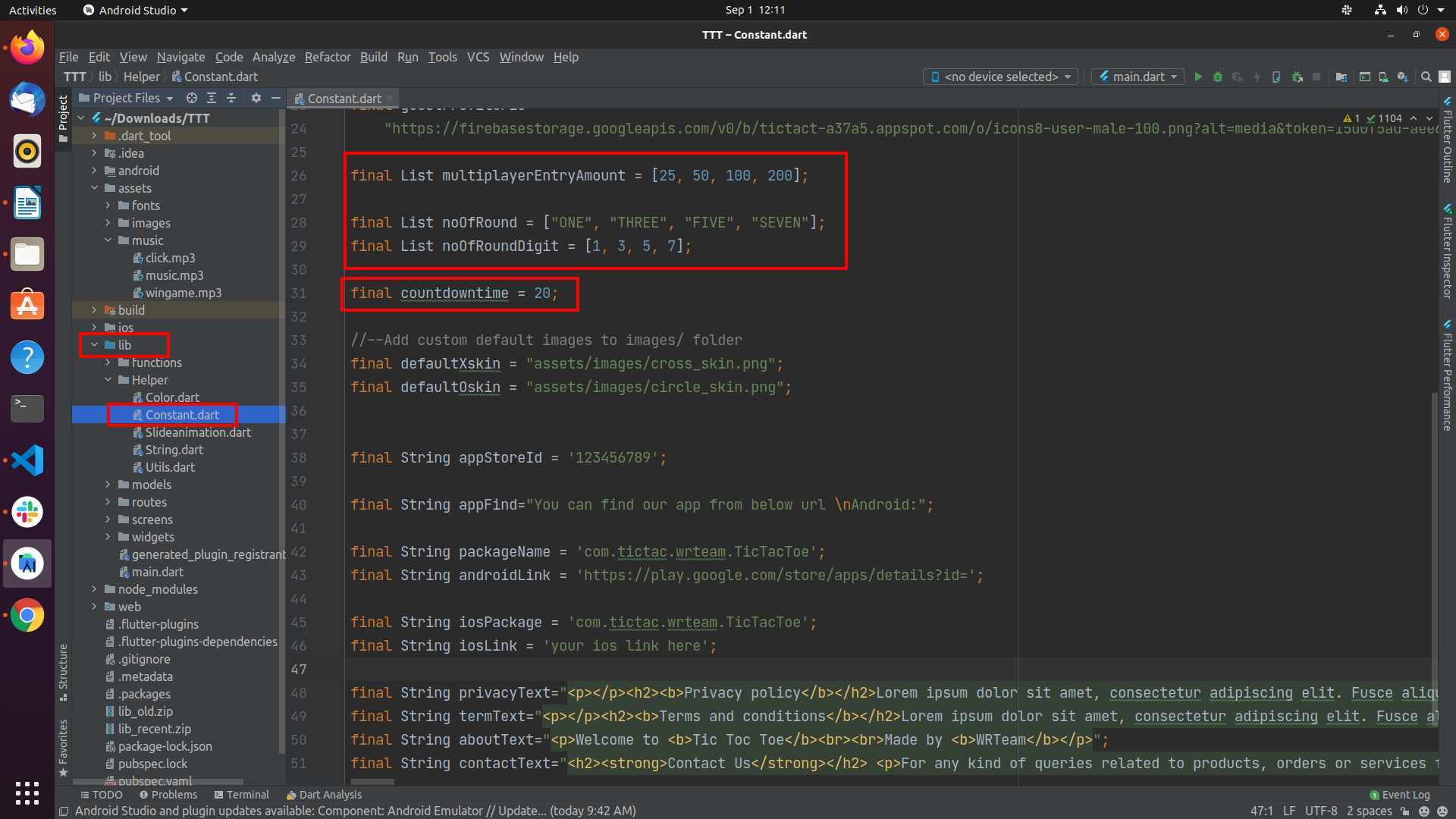Open the VCS menu
Screen dimensions: 1456x819
[478, 57]
